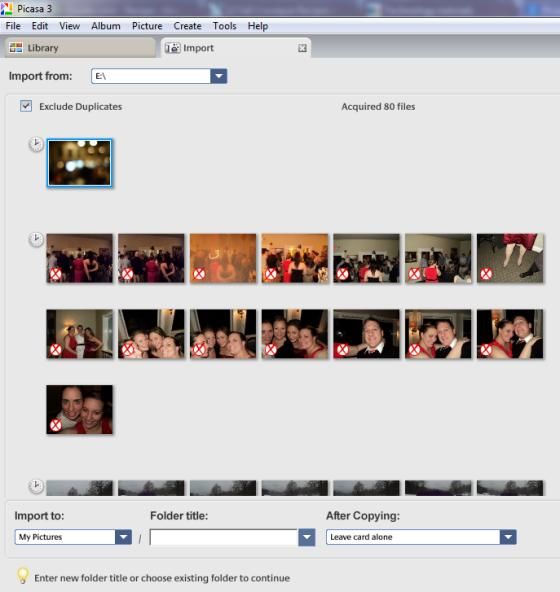Open the After Copying options dropdown
This screenshot has height=592, width=560.
508,537
